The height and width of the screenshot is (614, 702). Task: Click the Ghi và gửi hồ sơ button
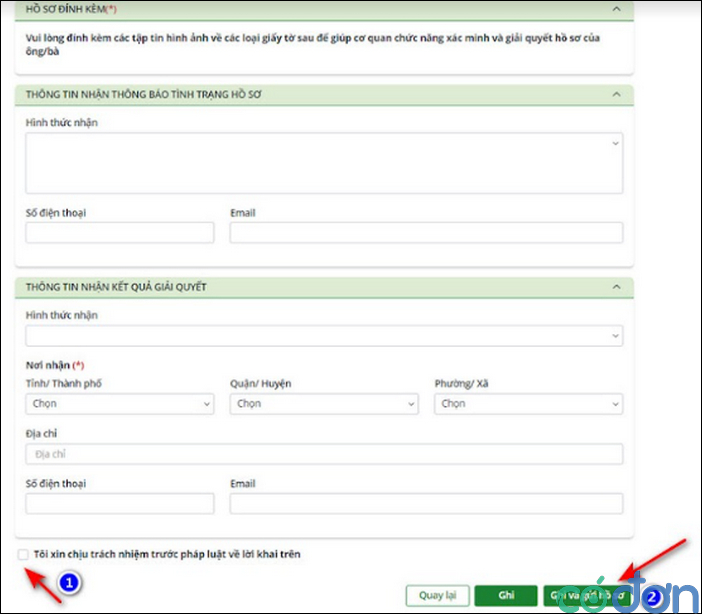click(587, 596)
